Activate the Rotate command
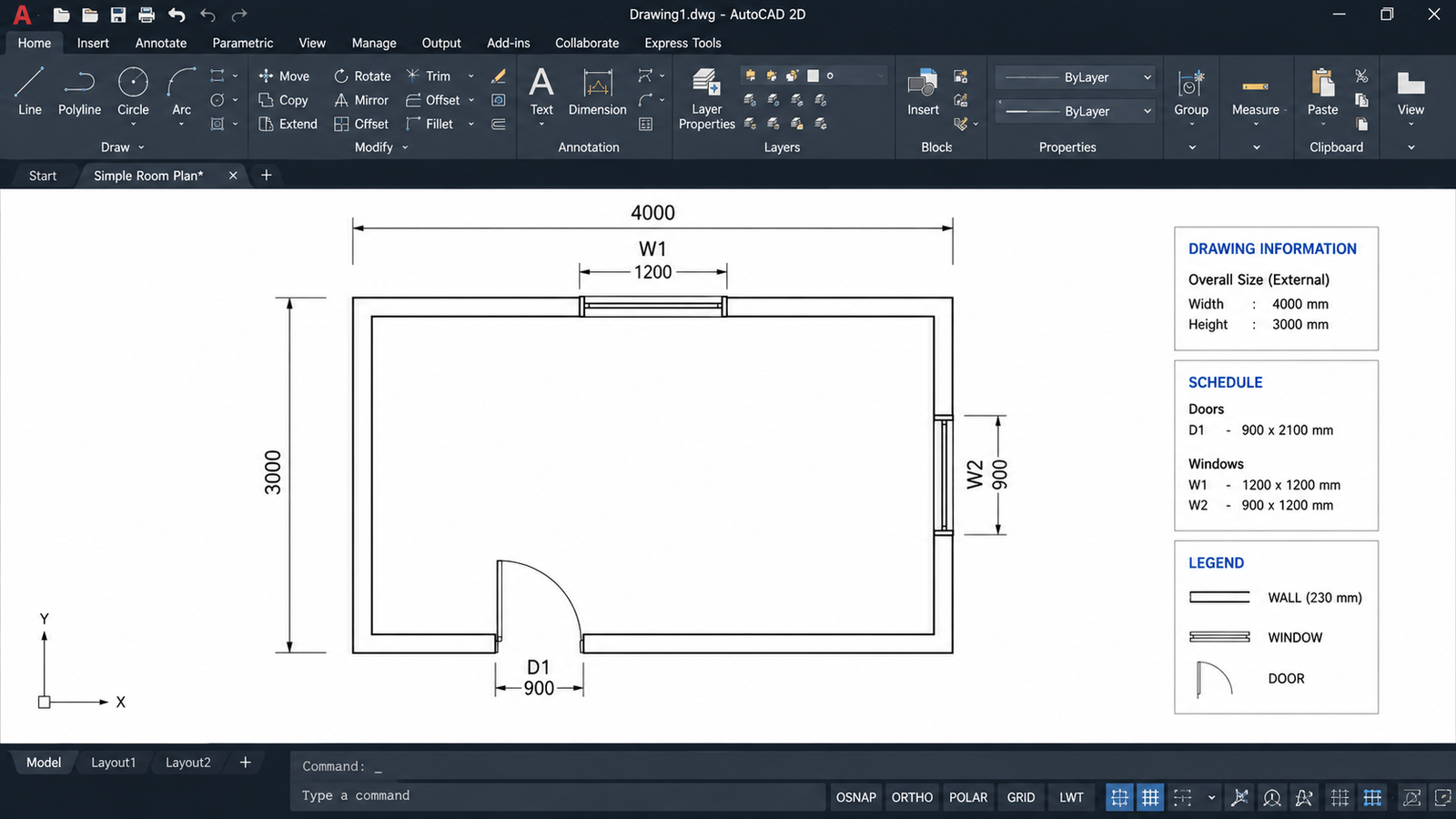Image resolution: width=1456 pixels, height=819 pixels. point(362,76)
